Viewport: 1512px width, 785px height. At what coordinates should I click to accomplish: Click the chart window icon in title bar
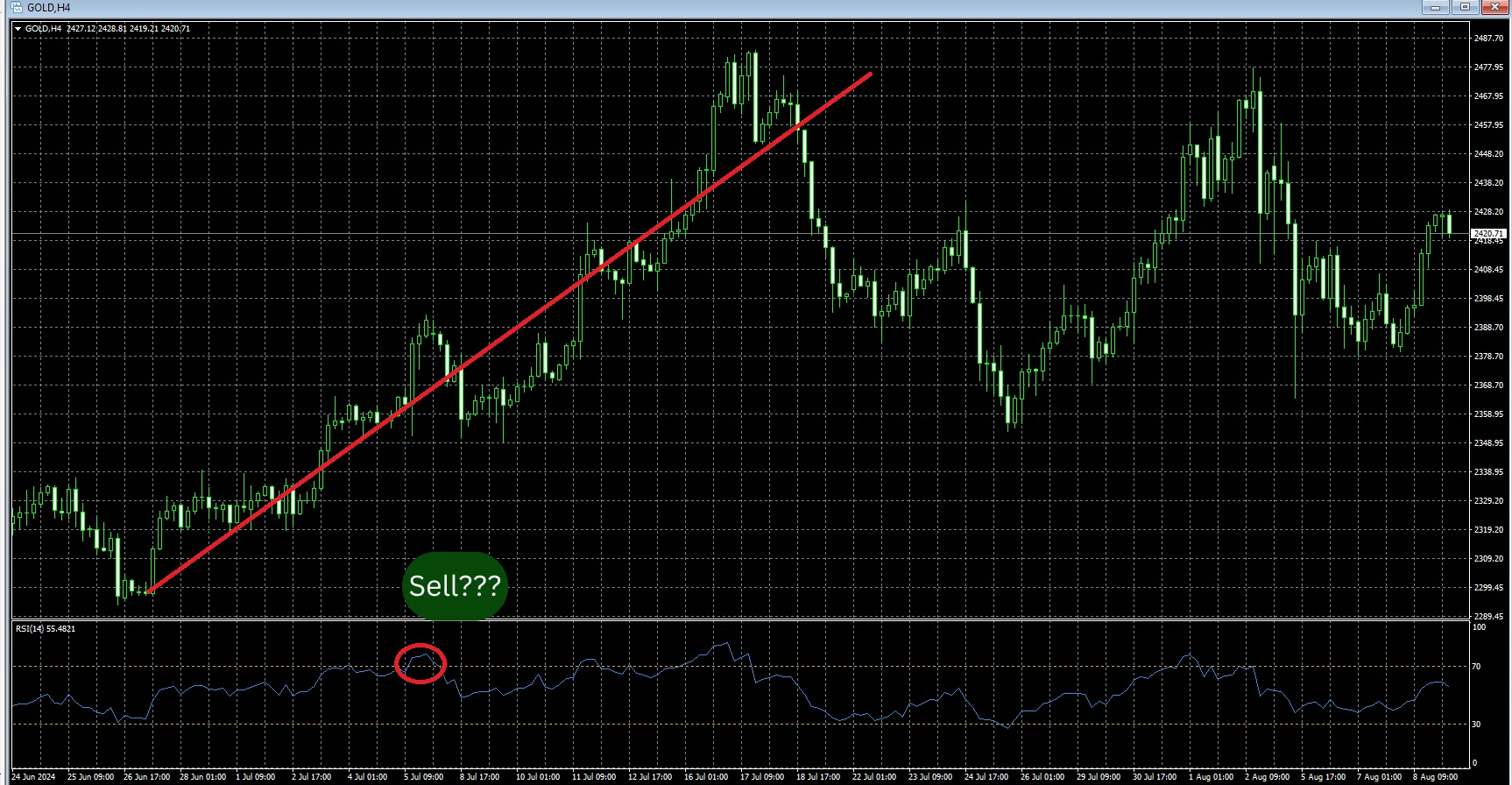point(18,7)
